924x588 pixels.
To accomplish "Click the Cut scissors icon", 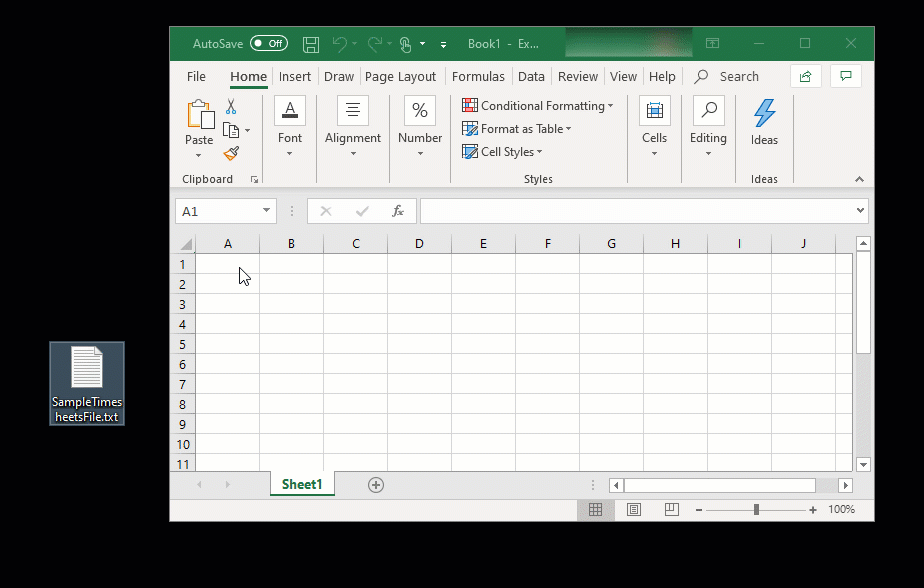I will (x=231, y=107).
